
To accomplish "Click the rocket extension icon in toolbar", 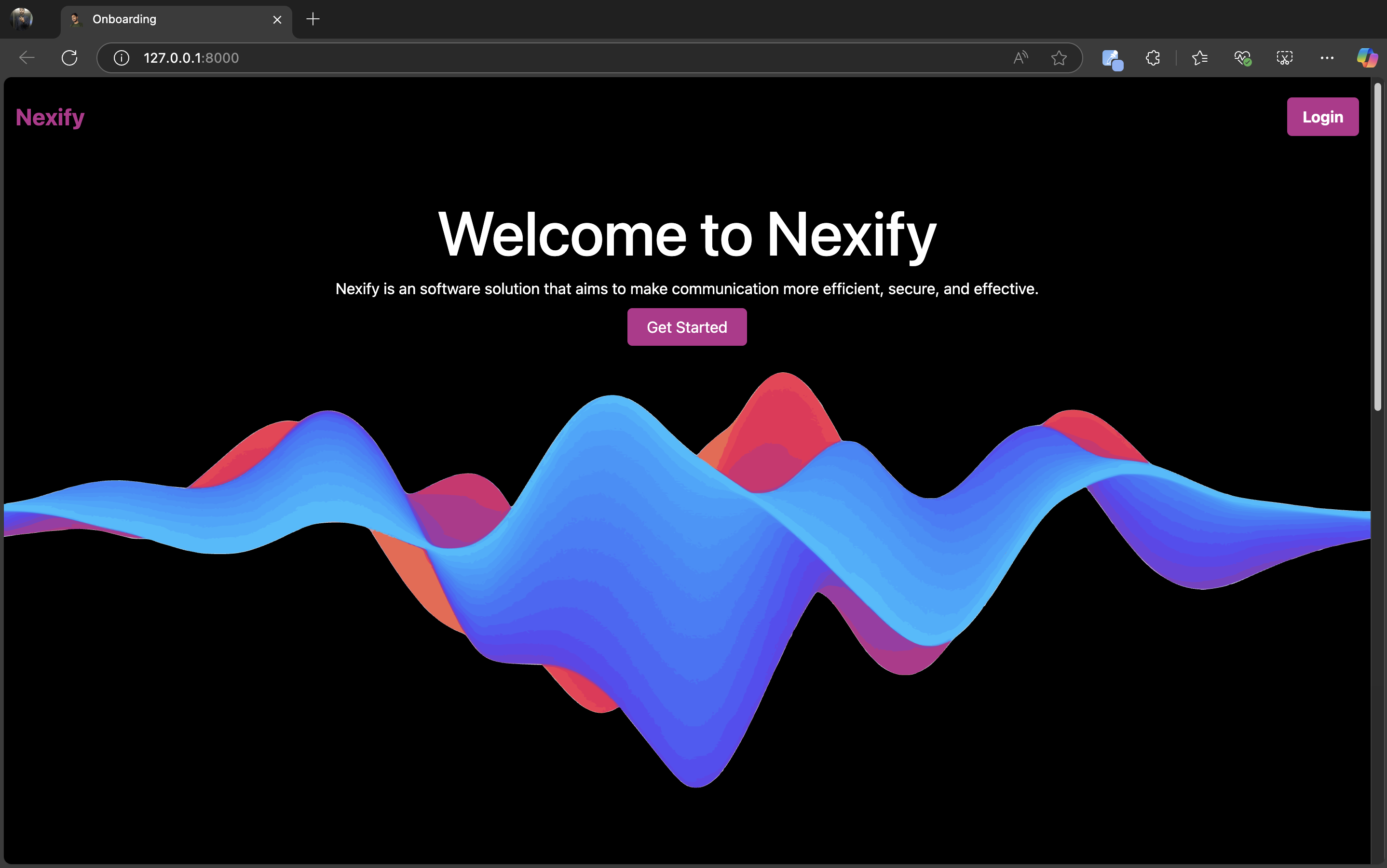I will [1112, 58].
